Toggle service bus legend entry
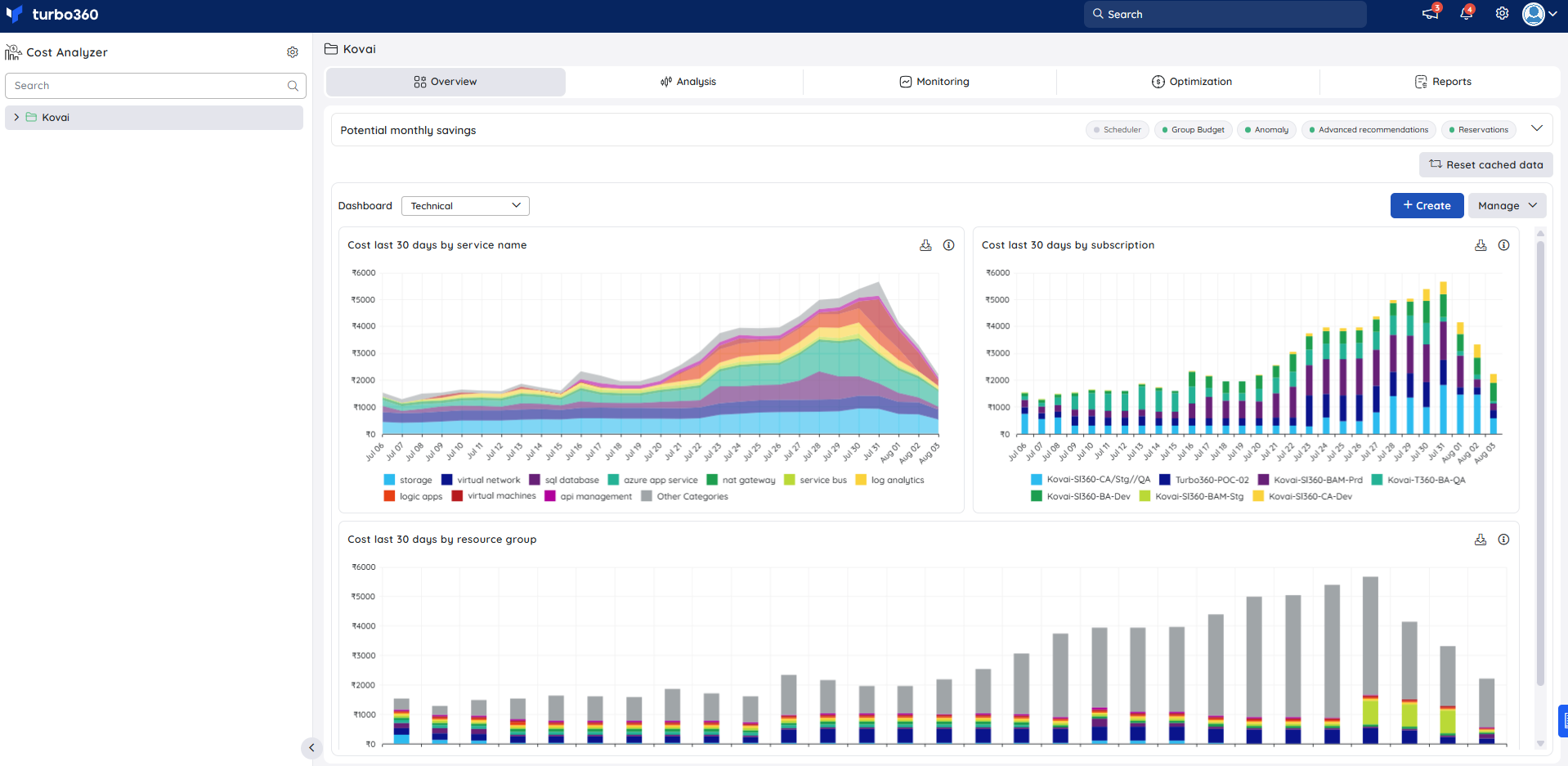The width and height of the screenshot is (1568, 766). (x=815, y=480)
